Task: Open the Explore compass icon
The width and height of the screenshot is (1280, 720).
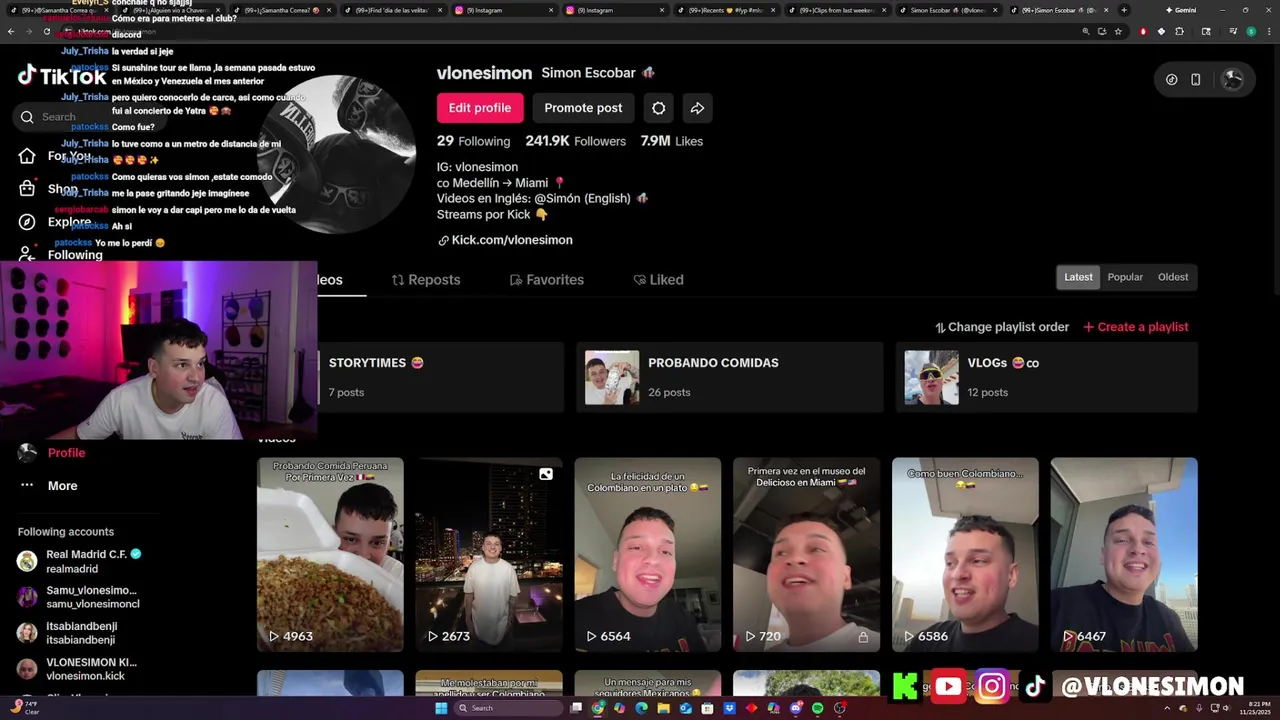Action: (x=27, y=222)
